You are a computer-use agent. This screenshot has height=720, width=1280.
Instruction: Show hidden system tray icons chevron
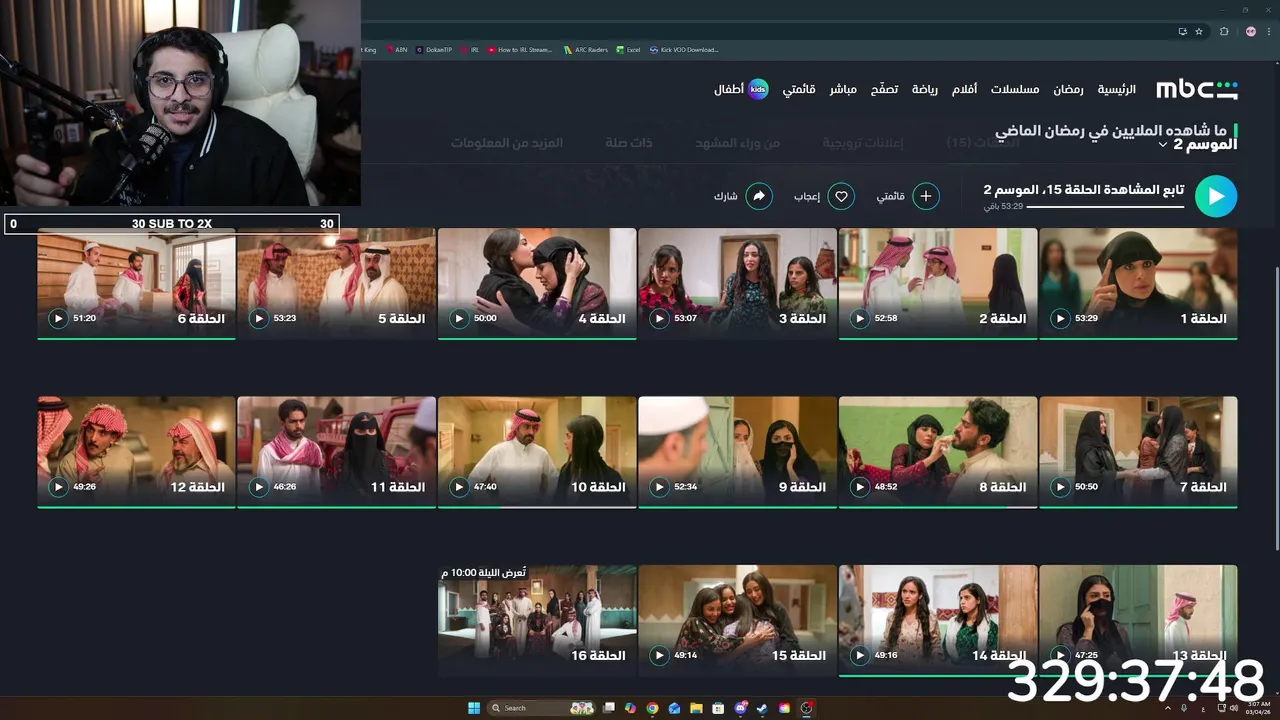1168,708
